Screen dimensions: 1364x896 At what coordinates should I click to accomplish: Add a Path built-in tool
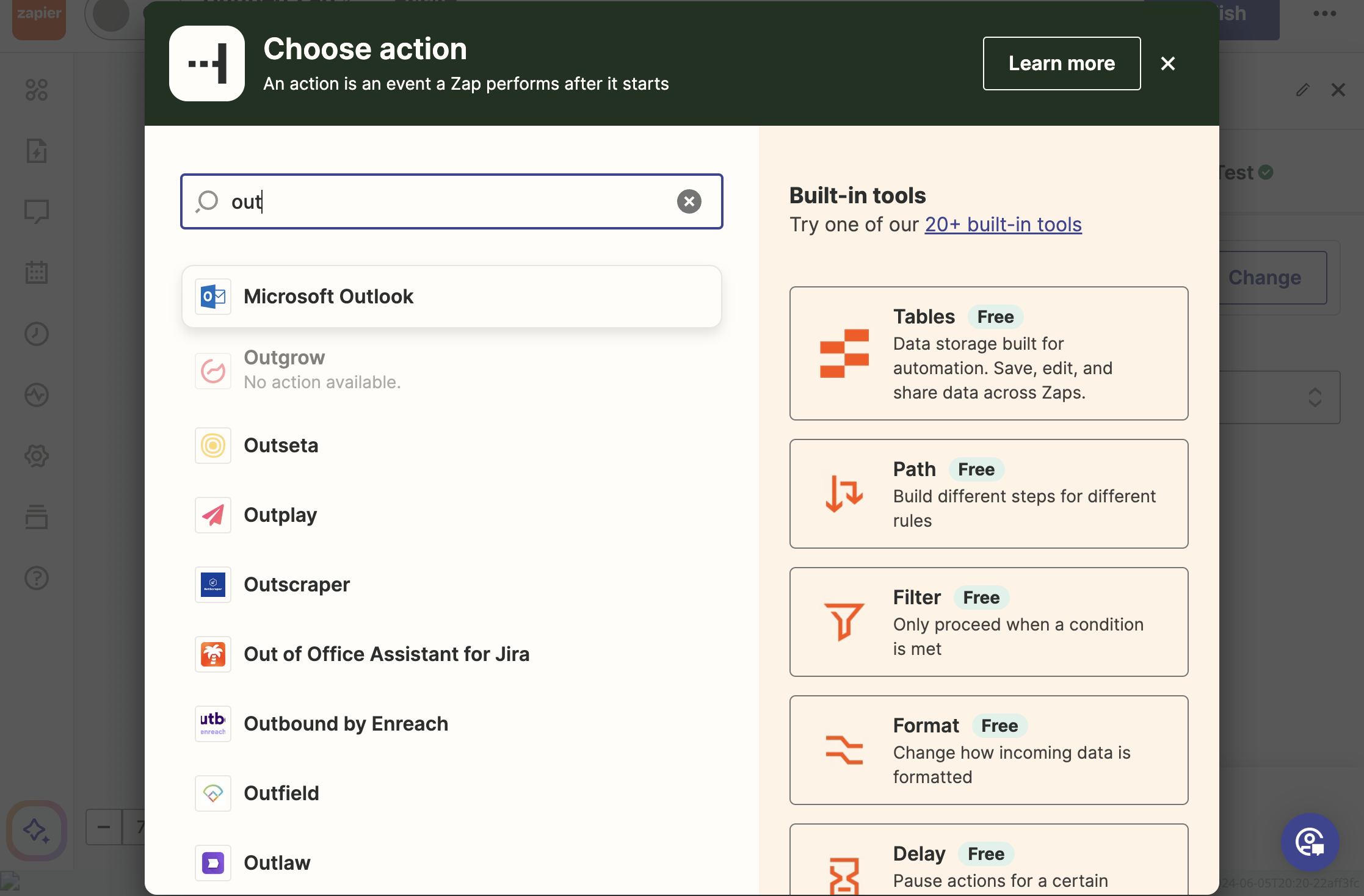click(x=989, y=494)
